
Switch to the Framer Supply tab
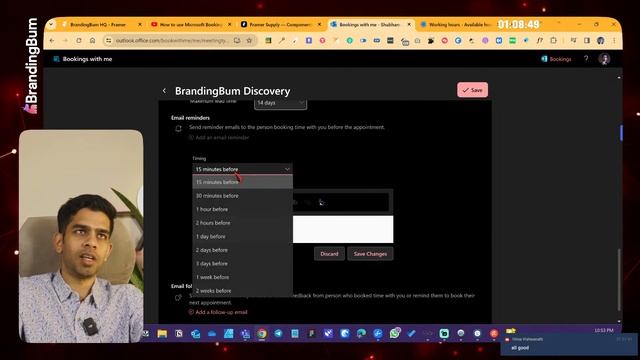[280, 24]
